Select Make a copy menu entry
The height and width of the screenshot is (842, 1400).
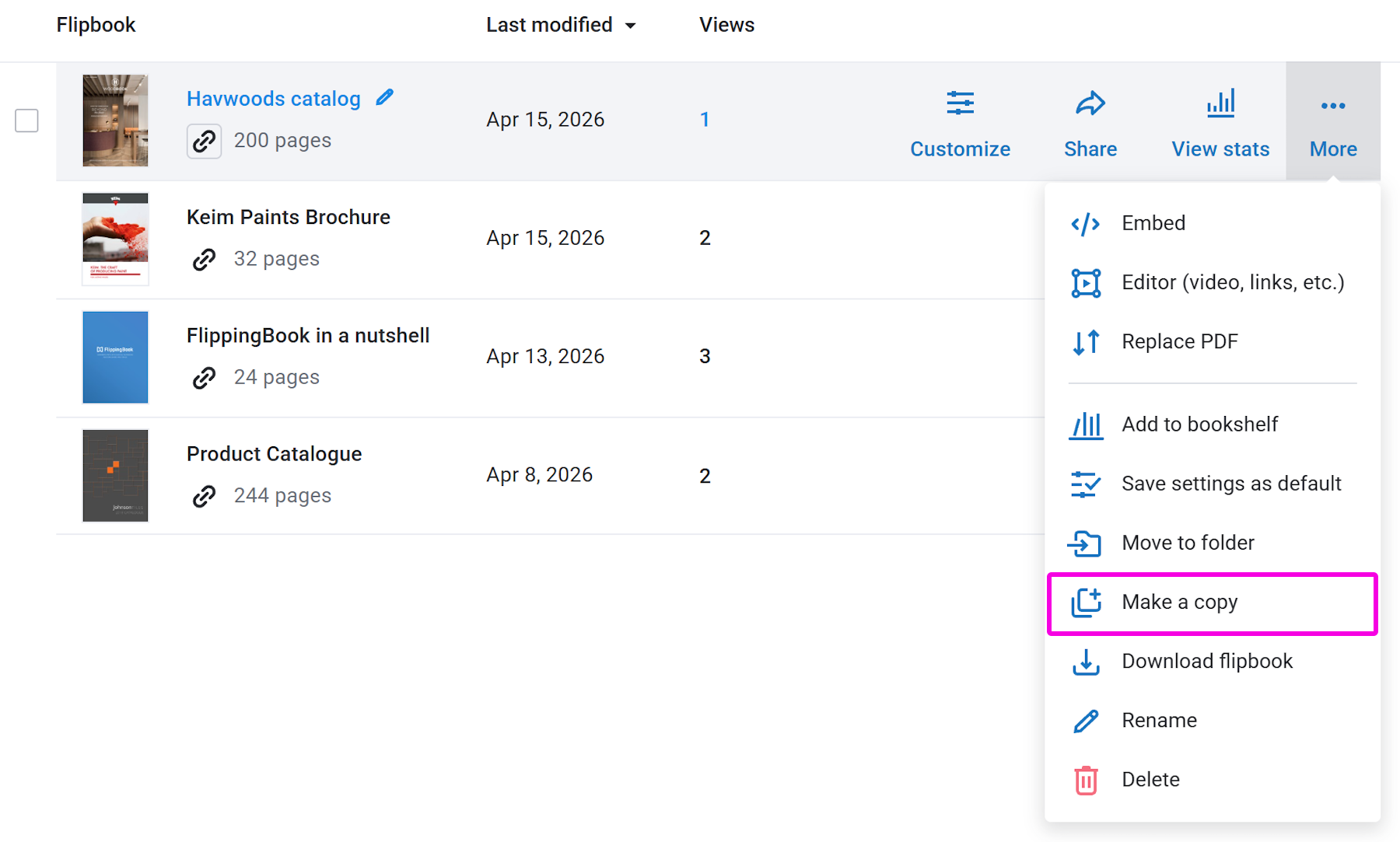[x=1179, y=603]
